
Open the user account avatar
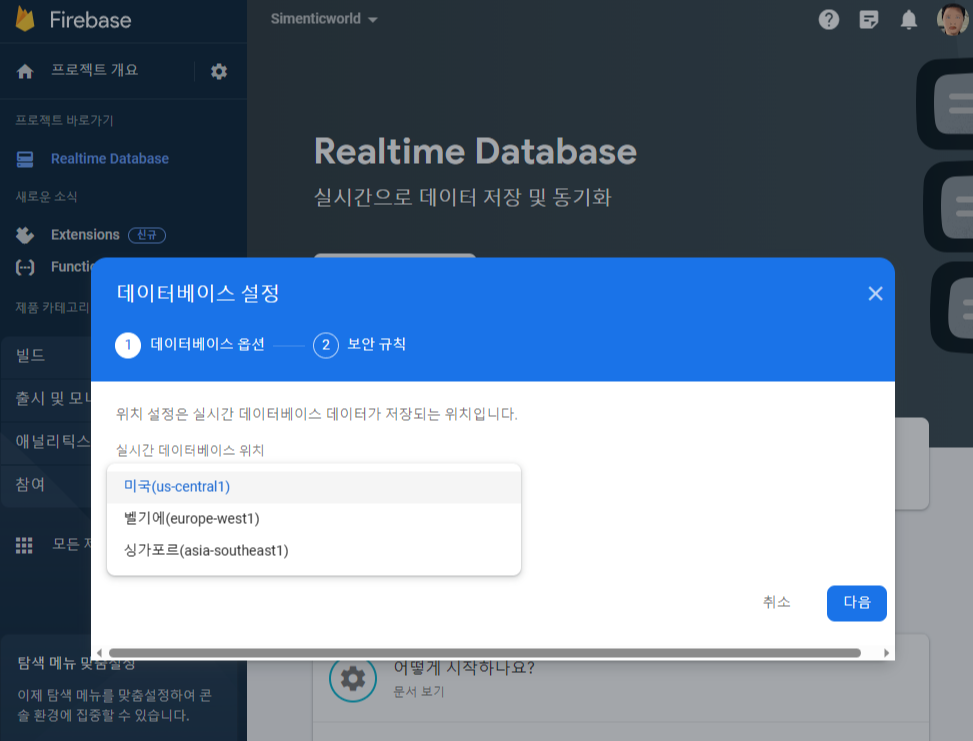953,20
